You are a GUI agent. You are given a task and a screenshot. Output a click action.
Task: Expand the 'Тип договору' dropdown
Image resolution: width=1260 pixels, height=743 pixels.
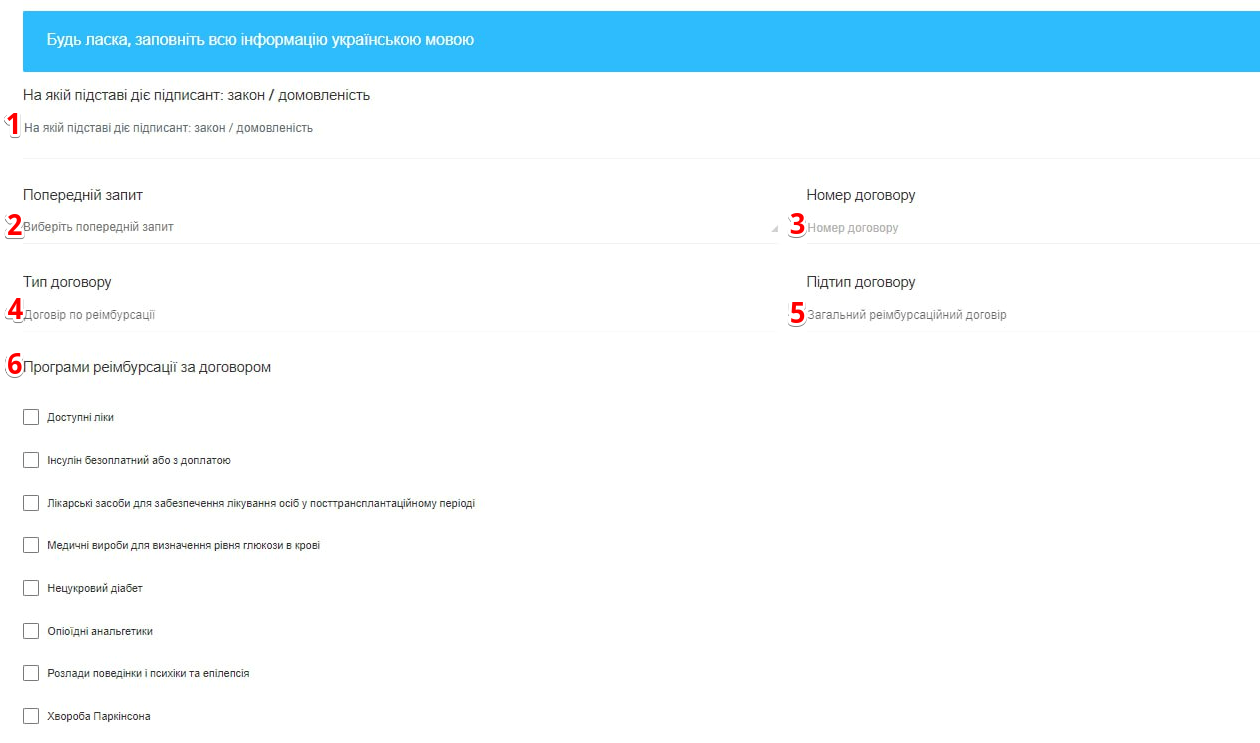(x=390, y=315)
